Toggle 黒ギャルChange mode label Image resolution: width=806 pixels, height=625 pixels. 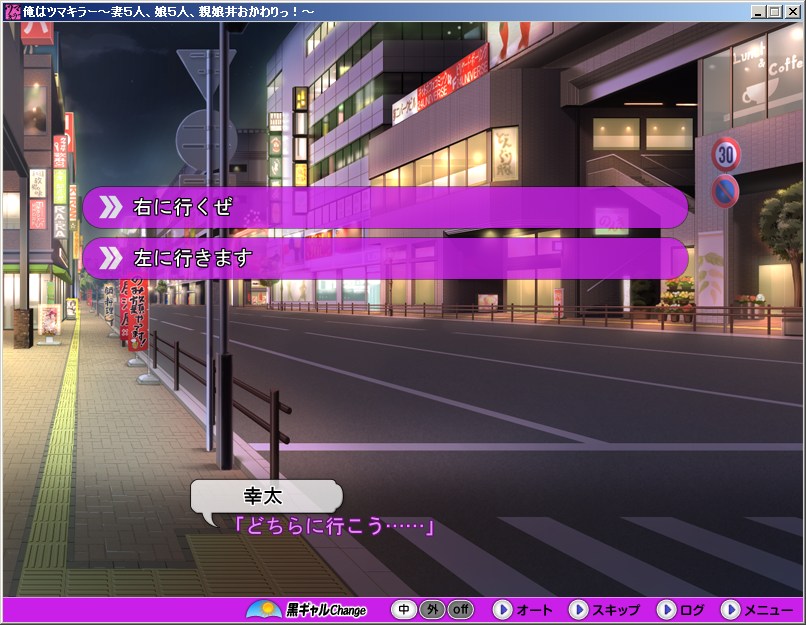click(326, 610)
